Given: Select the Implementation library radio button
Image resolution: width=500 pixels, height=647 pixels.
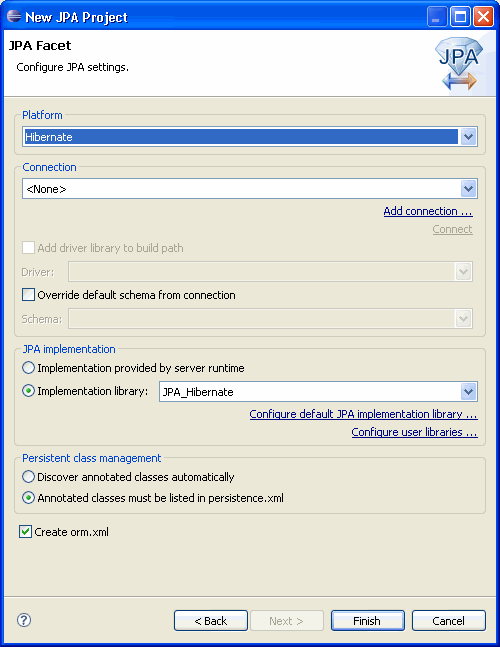Looking at the screenshot, I should coord(28,390).
